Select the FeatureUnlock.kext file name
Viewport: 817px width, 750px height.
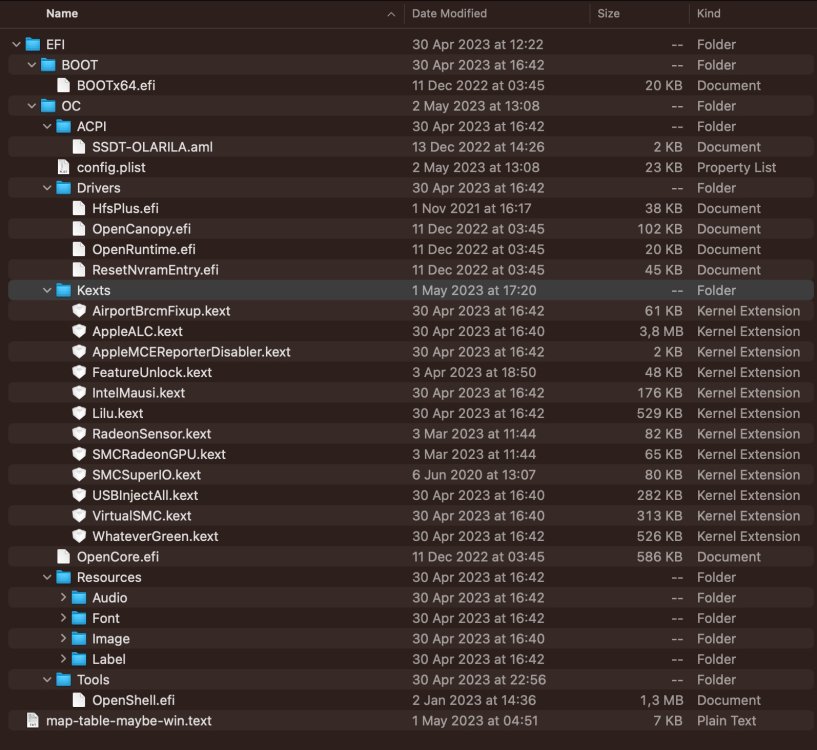[152, 372]
